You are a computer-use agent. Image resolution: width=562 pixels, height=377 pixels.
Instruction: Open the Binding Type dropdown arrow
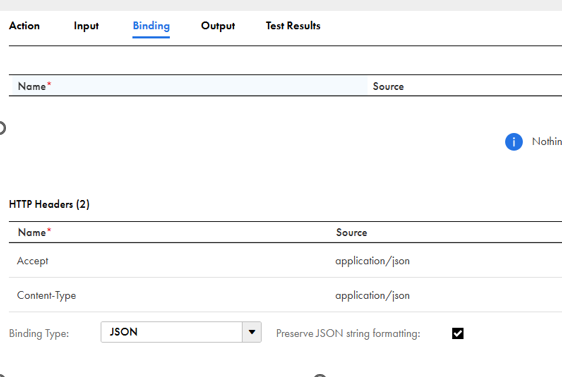(252, 332)
